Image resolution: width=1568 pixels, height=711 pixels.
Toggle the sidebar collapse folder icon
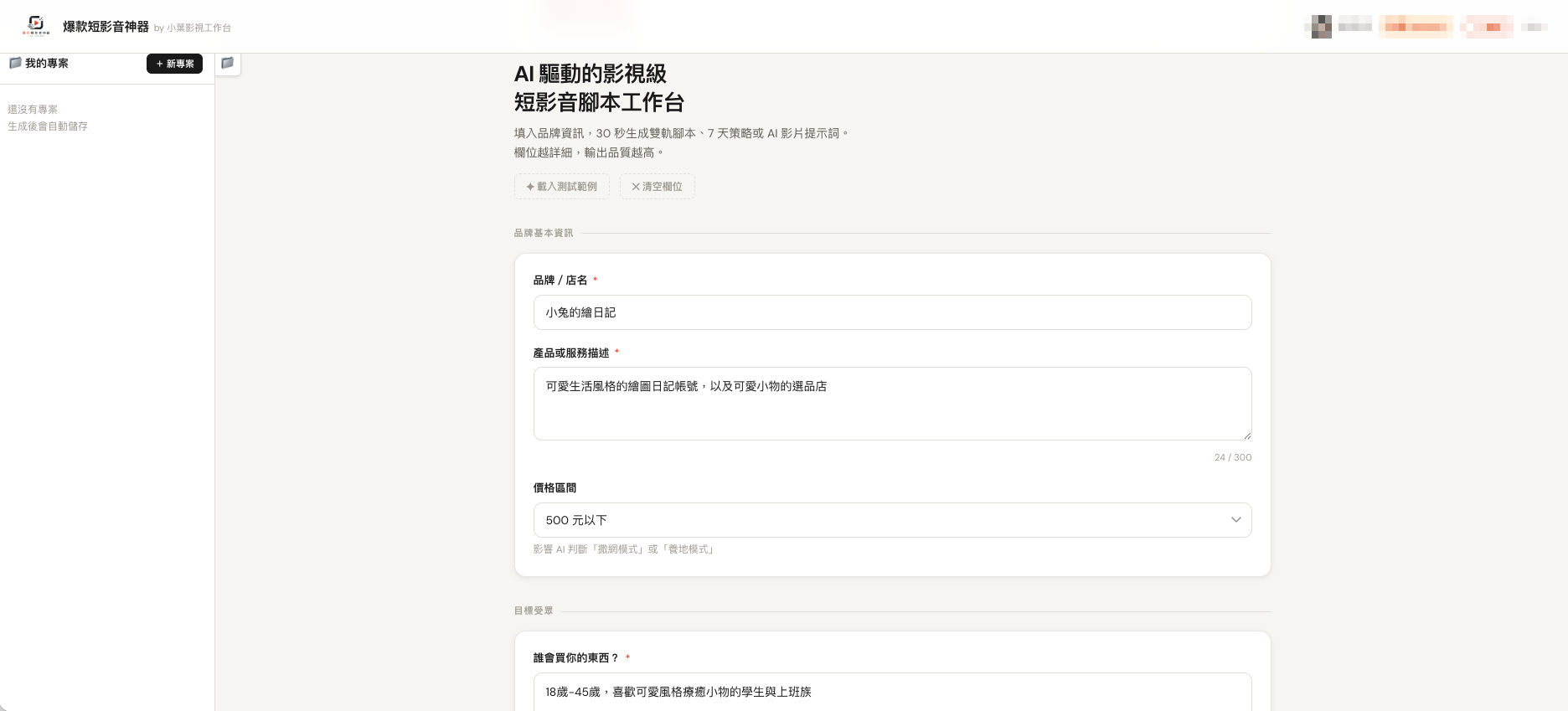(227, 64)
